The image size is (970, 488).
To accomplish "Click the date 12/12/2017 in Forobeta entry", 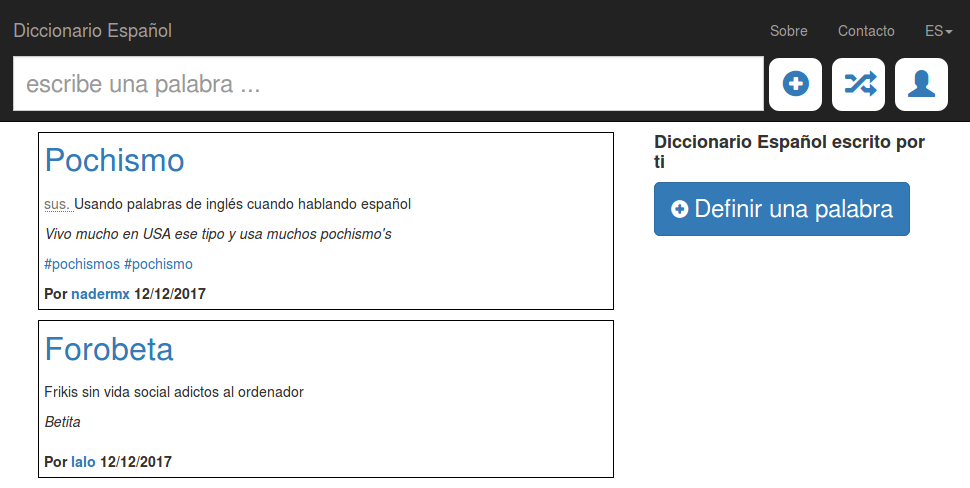I will point(135,462).
